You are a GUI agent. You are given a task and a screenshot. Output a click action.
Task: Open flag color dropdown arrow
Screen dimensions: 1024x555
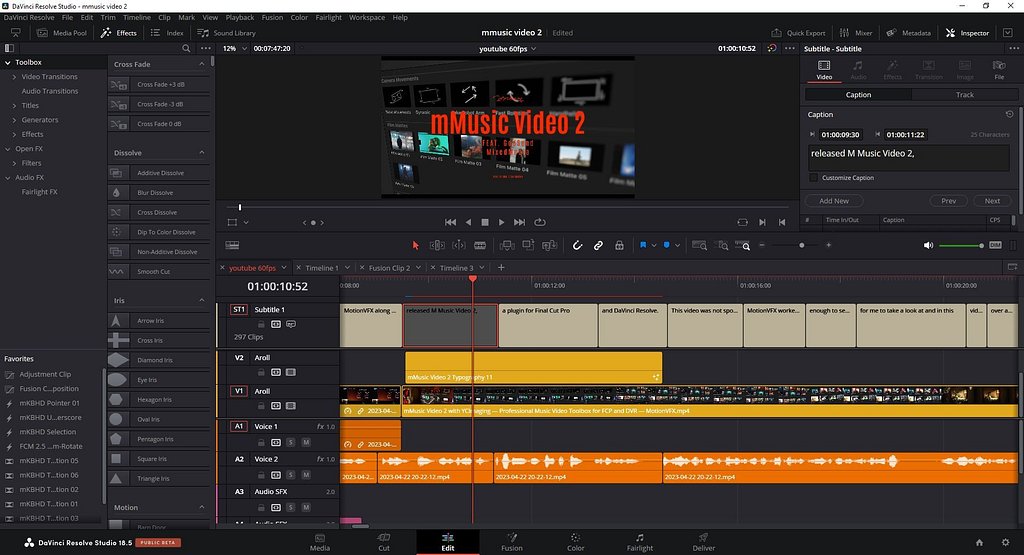[654, 246]
